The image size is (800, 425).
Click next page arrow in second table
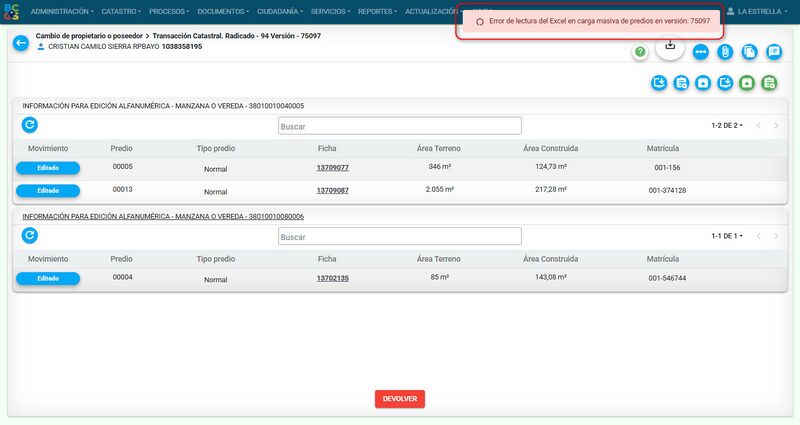(x=776, y=236)
